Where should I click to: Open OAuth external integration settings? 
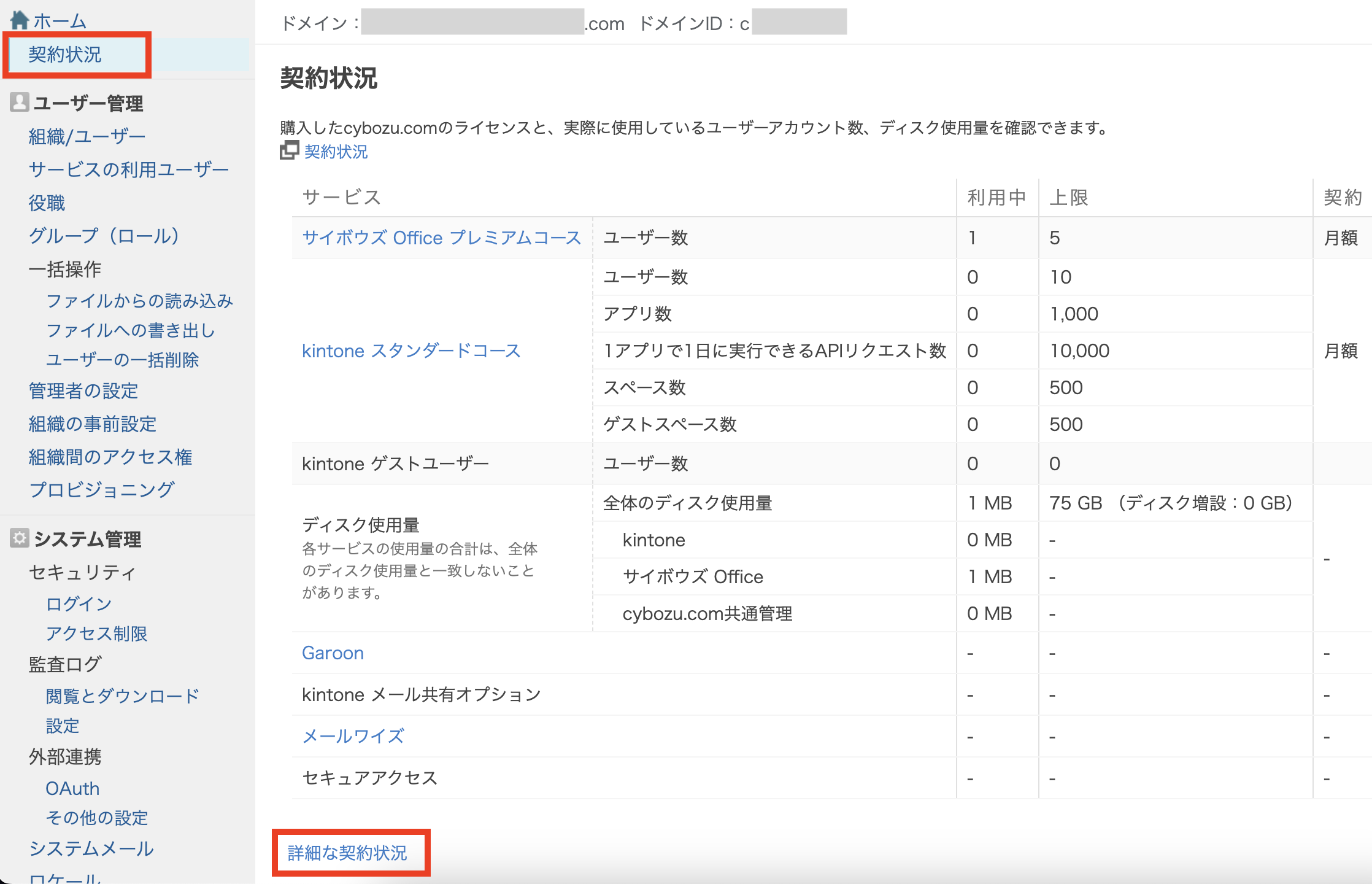[72, 788]
